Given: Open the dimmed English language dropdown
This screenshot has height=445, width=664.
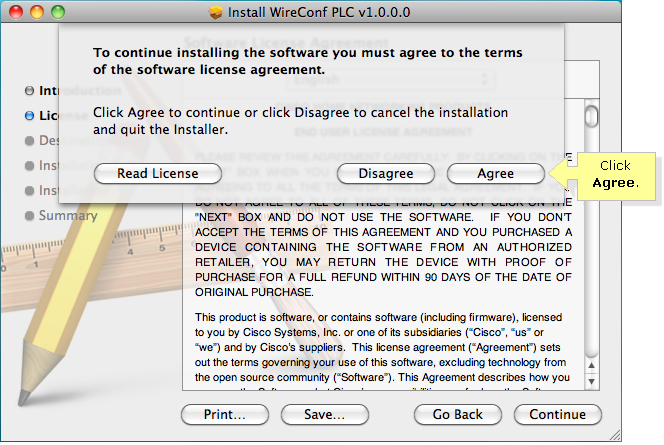Looking at the screenshot, I should pyautogui.click(x=391, y=79).
